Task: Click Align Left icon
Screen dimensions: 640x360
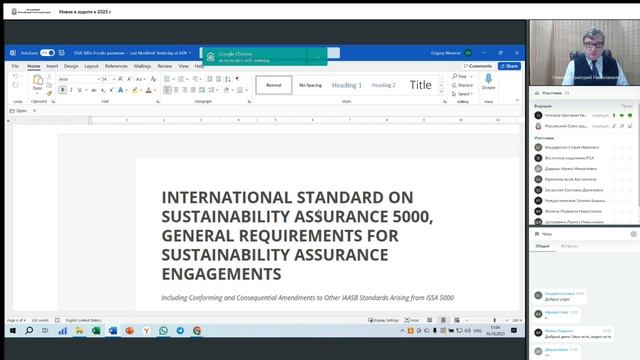Action: (x=167, y=90)
